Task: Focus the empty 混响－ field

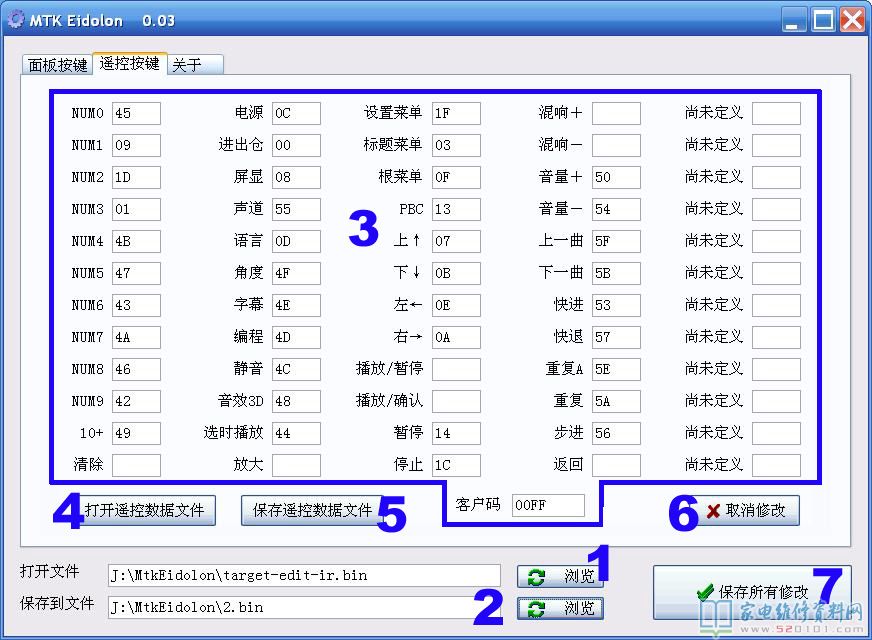Action: point(617,146)
